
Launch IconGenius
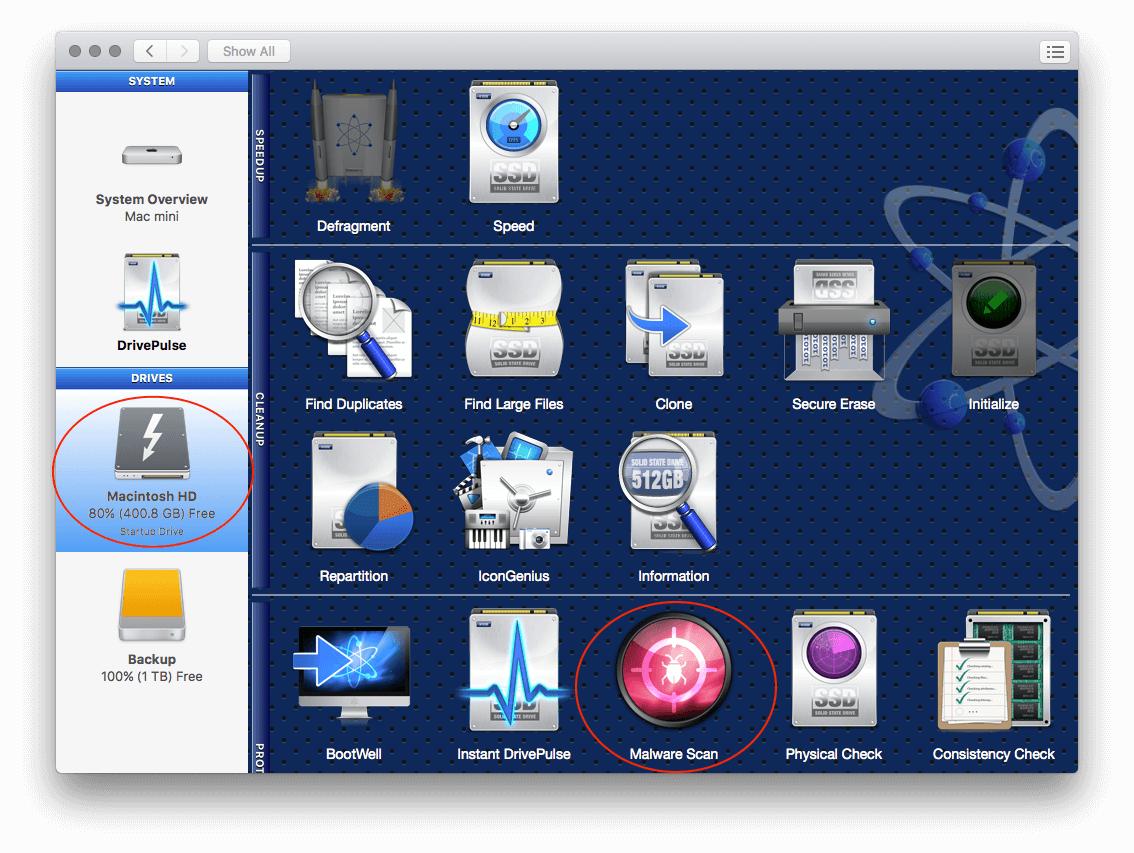point(513,492)
